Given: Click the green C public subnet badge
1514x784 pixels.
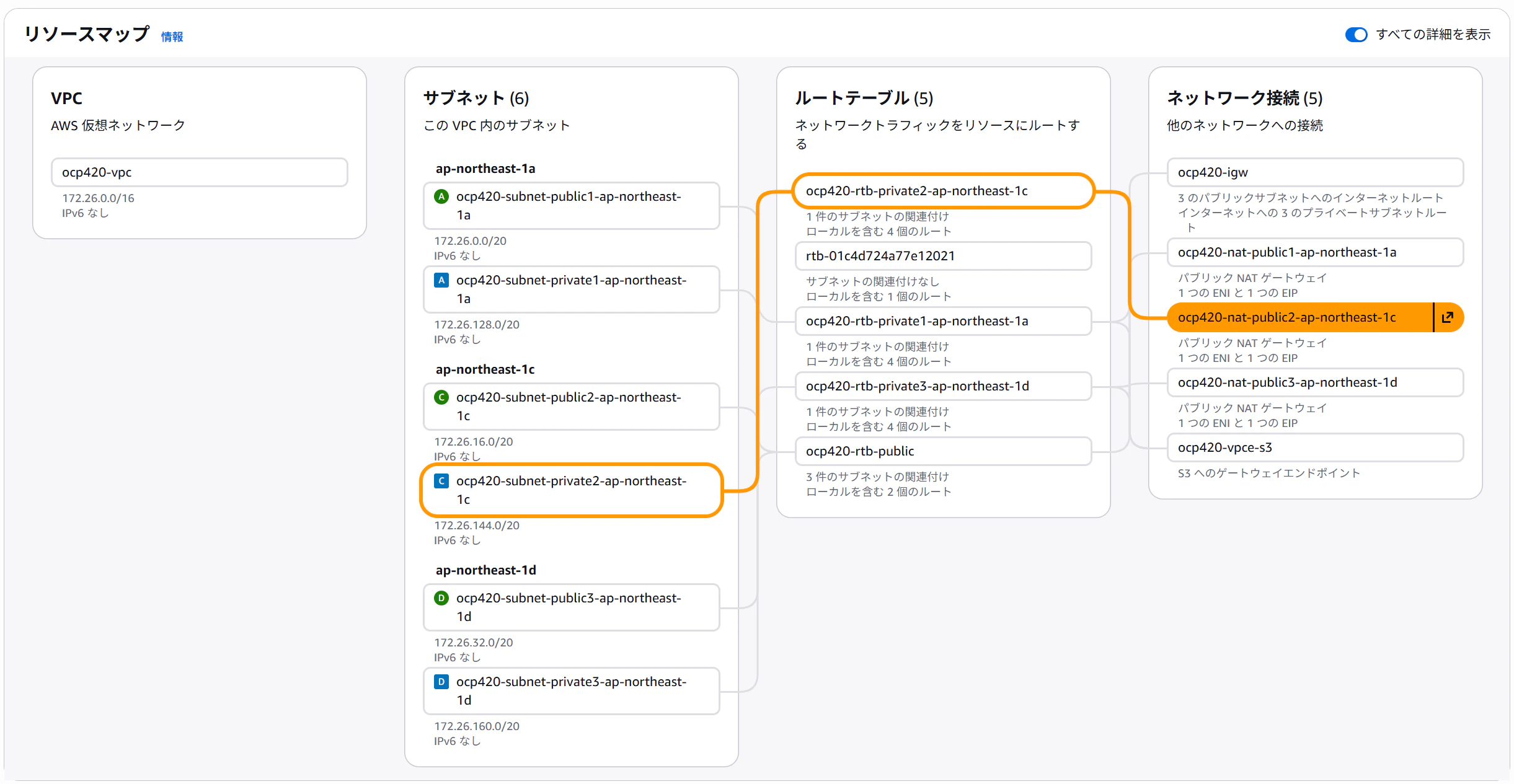Looking at the screenshot, I should coord(441,397).
